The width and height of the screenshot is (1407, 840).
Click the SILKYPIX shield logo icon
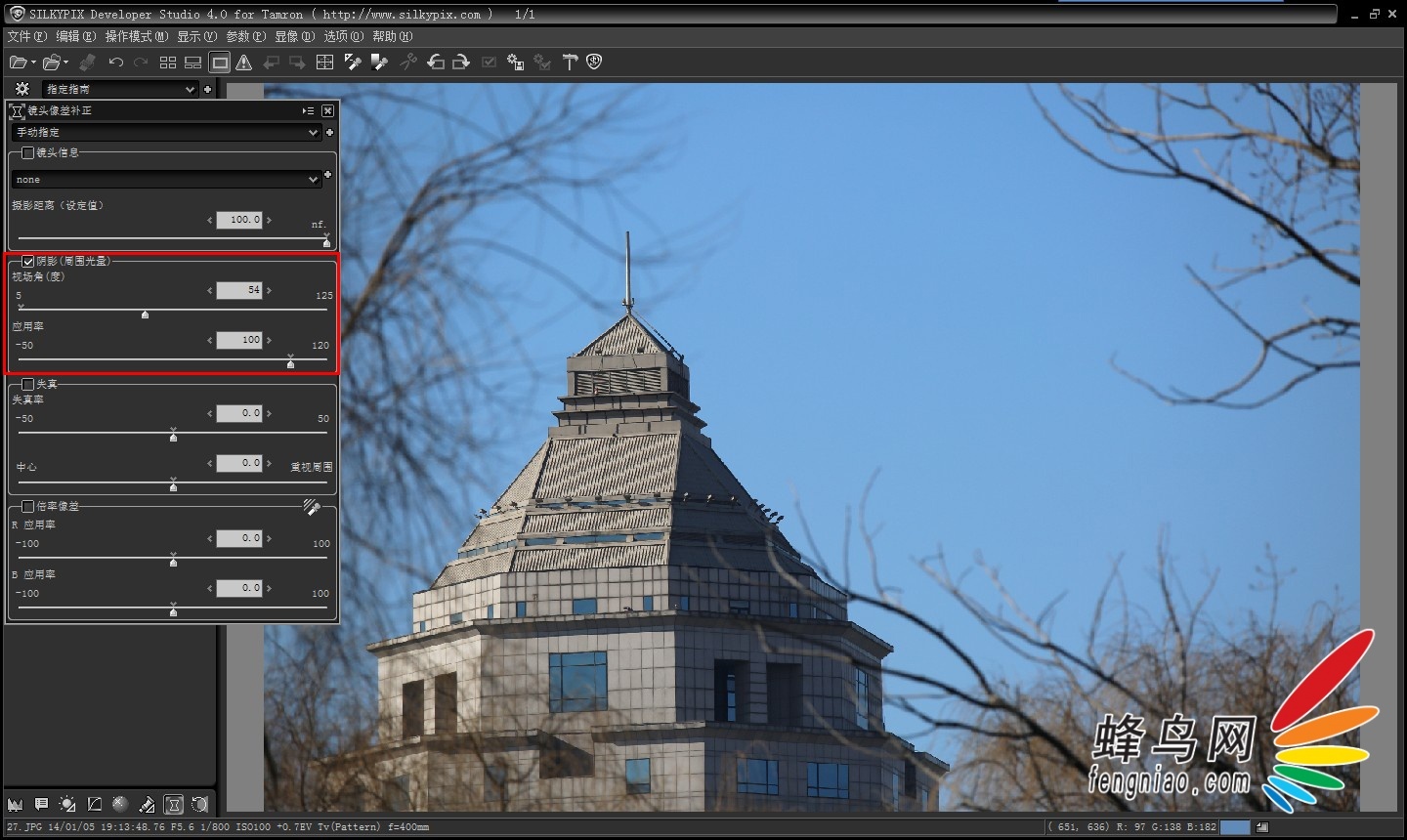tap(594, 63)
